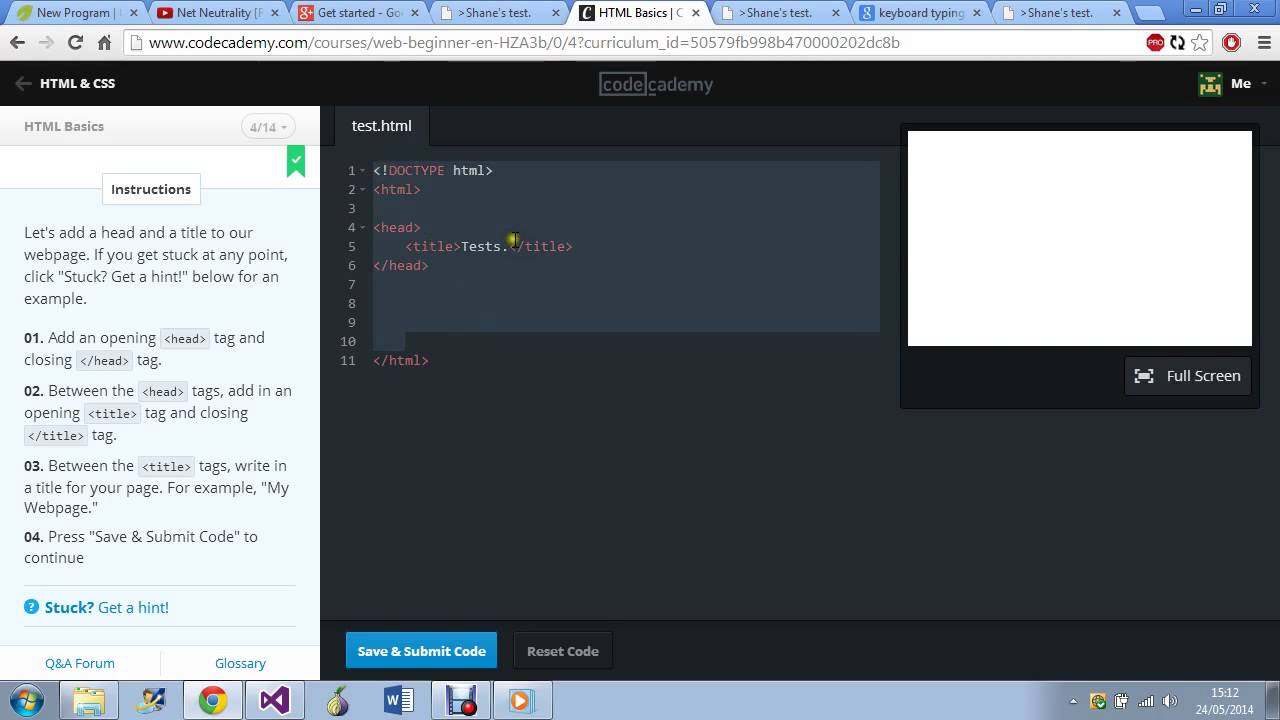Image resolution: width=1280 pixels, height=720 pixels.
Task: Collapse code fold arrow on line 2
Action: [362, 190]
